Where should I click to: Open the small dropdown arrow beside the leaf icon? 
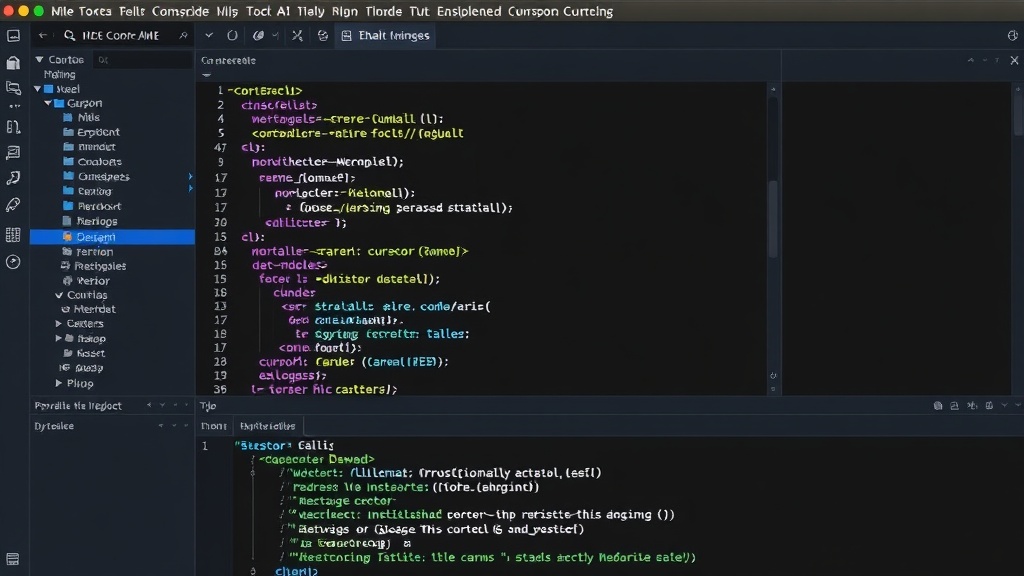(x=275, y=35)
